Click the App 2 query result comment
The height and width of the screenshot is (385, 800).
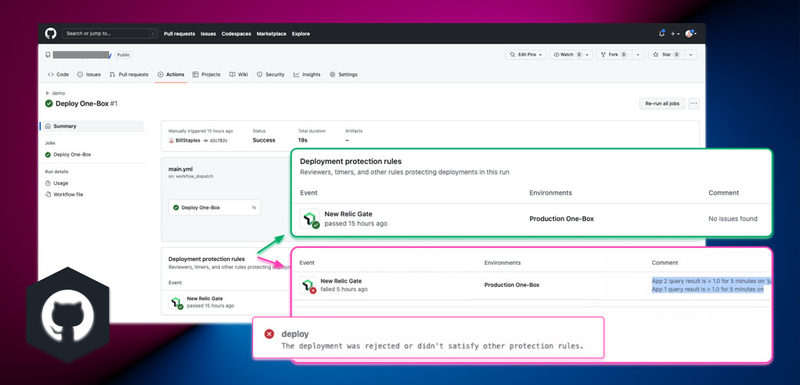(711, 281)
